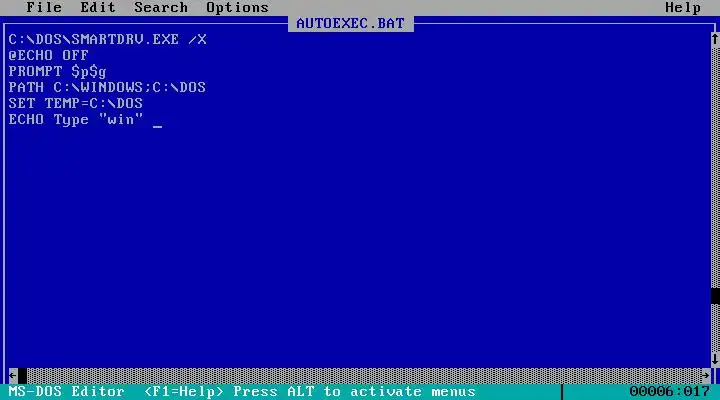Click the vertical scrollbar up arrow
The width and height of the screenshot is (720, 400).
pos(715,39)
